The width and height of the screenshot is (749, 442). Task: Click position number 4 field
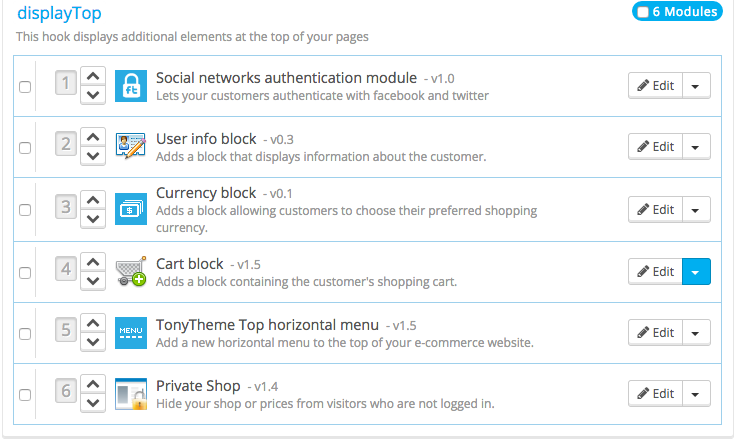tap(66, 269)
